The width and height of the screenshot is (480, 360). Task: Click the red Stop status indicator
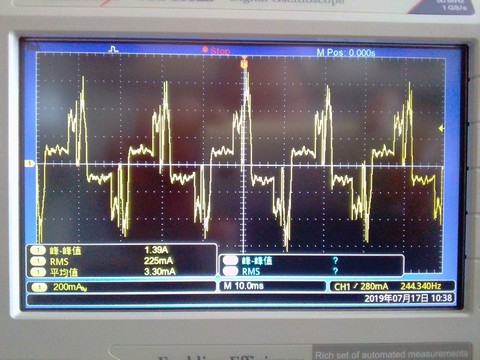pos(216,51)
